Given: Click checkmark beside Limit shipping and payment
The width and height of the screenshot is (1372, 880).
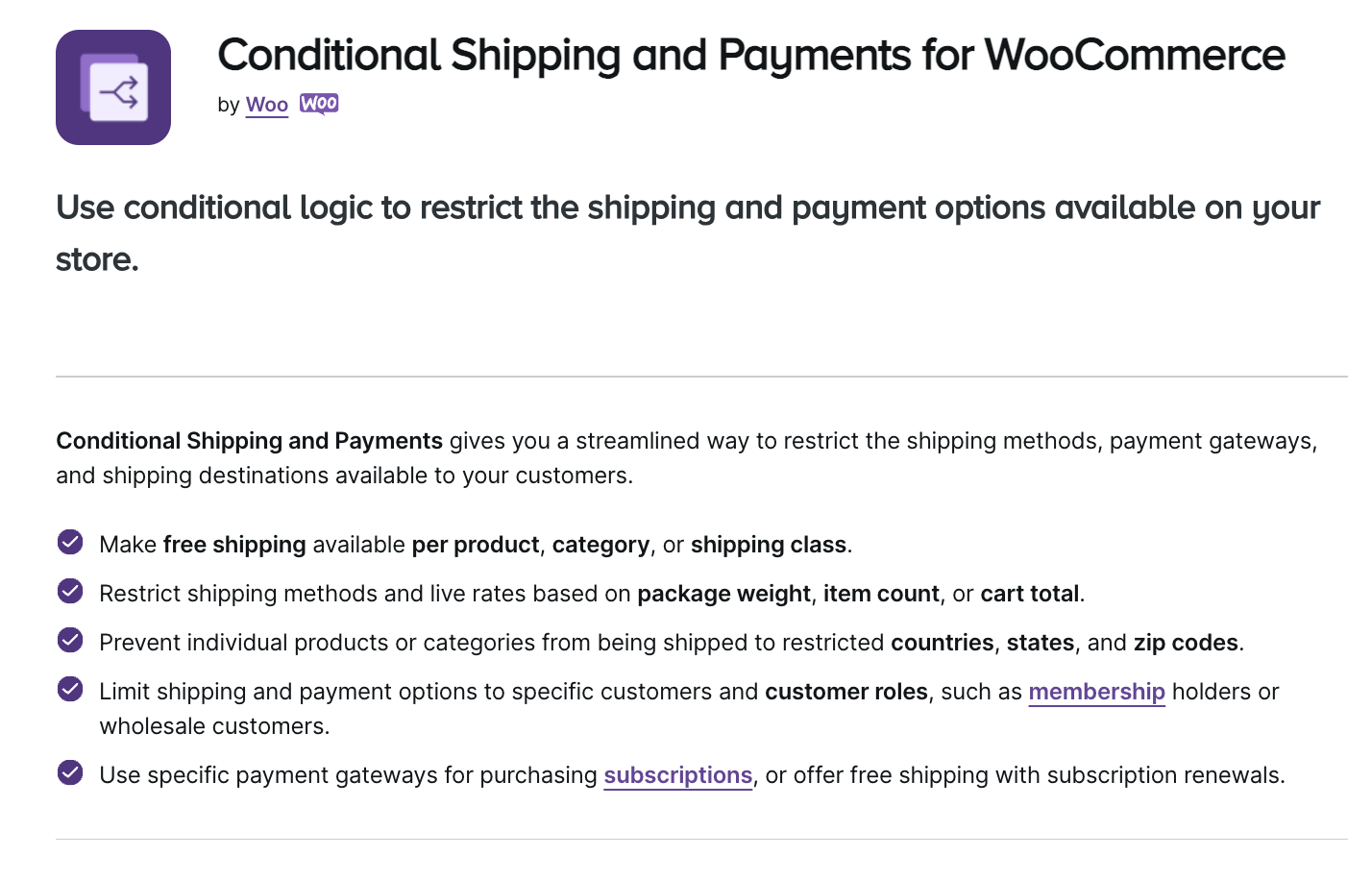Looking at the screenshot, I should (70, 690).
